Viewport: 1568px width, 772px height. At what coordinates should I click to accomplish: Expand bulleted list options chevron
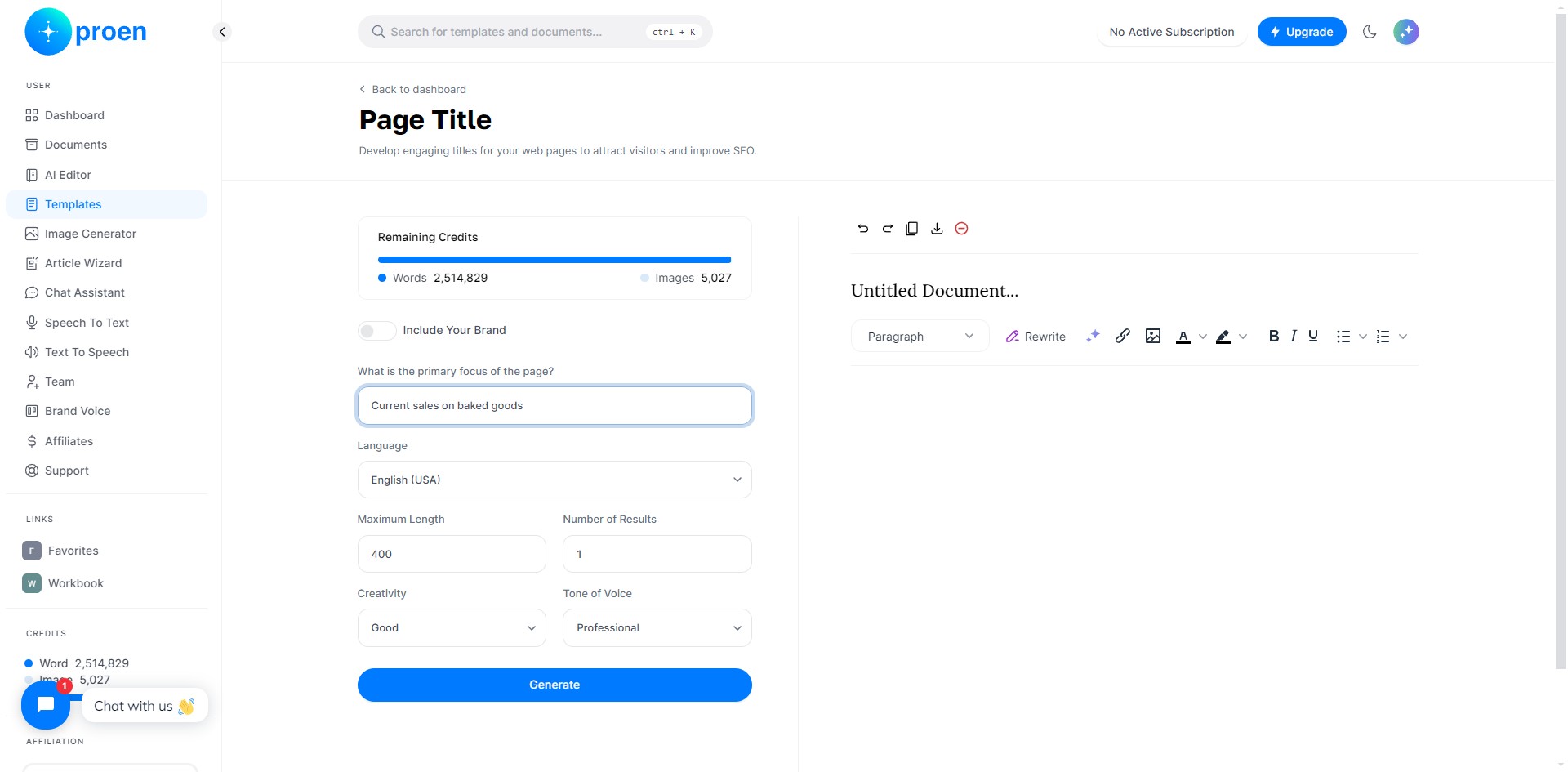(x=1363, y=337)
